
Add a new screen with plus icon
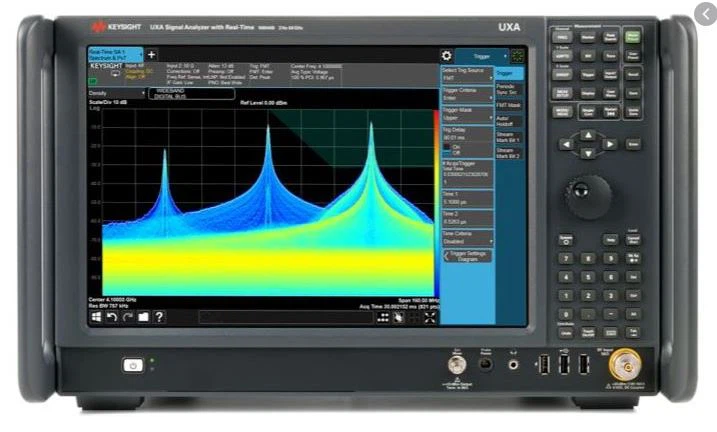coord(151,55)
